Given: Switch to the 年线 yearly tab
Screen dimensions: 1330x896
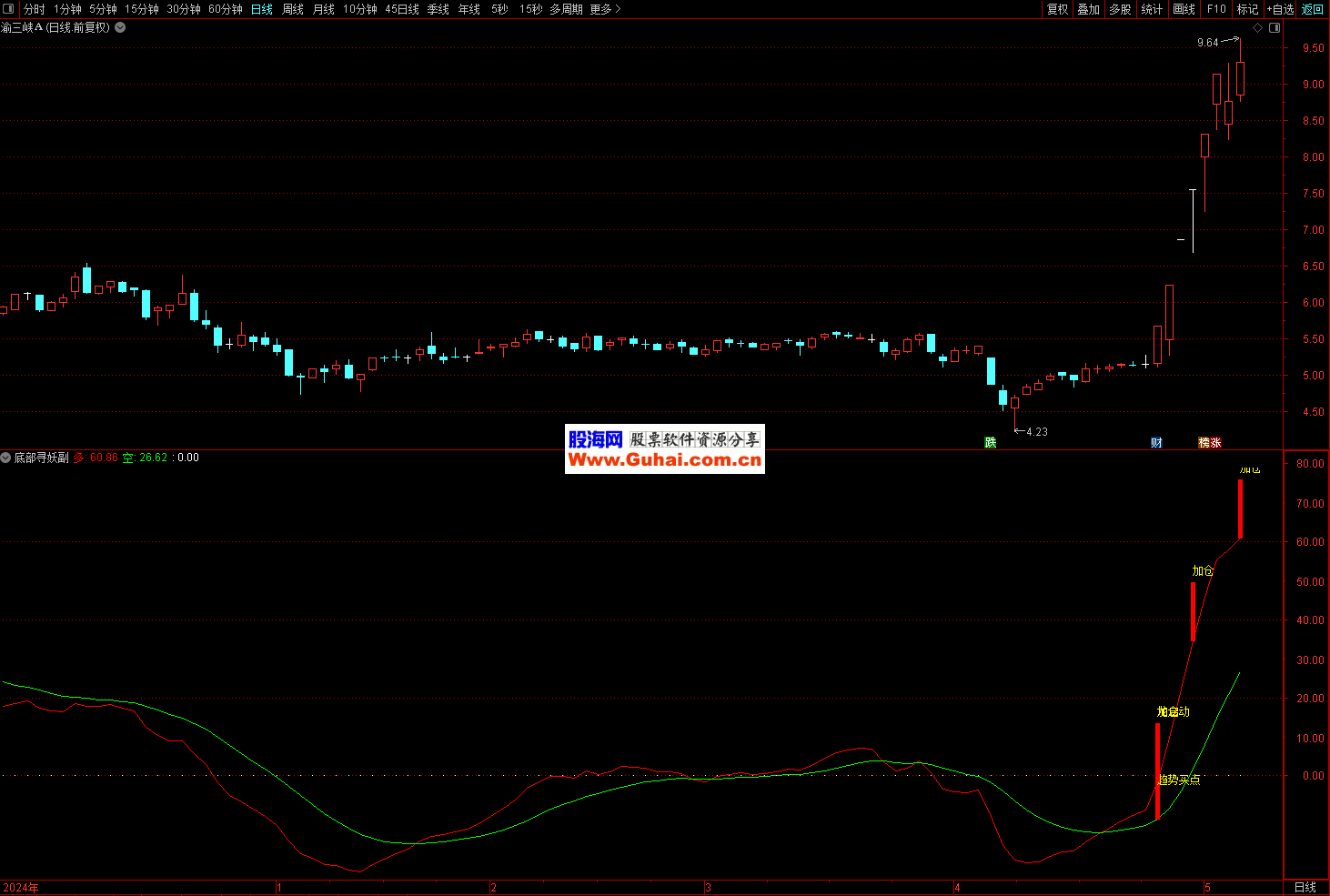Looking at the screenshot, I should pyautogui.click(x=469, y=9).
